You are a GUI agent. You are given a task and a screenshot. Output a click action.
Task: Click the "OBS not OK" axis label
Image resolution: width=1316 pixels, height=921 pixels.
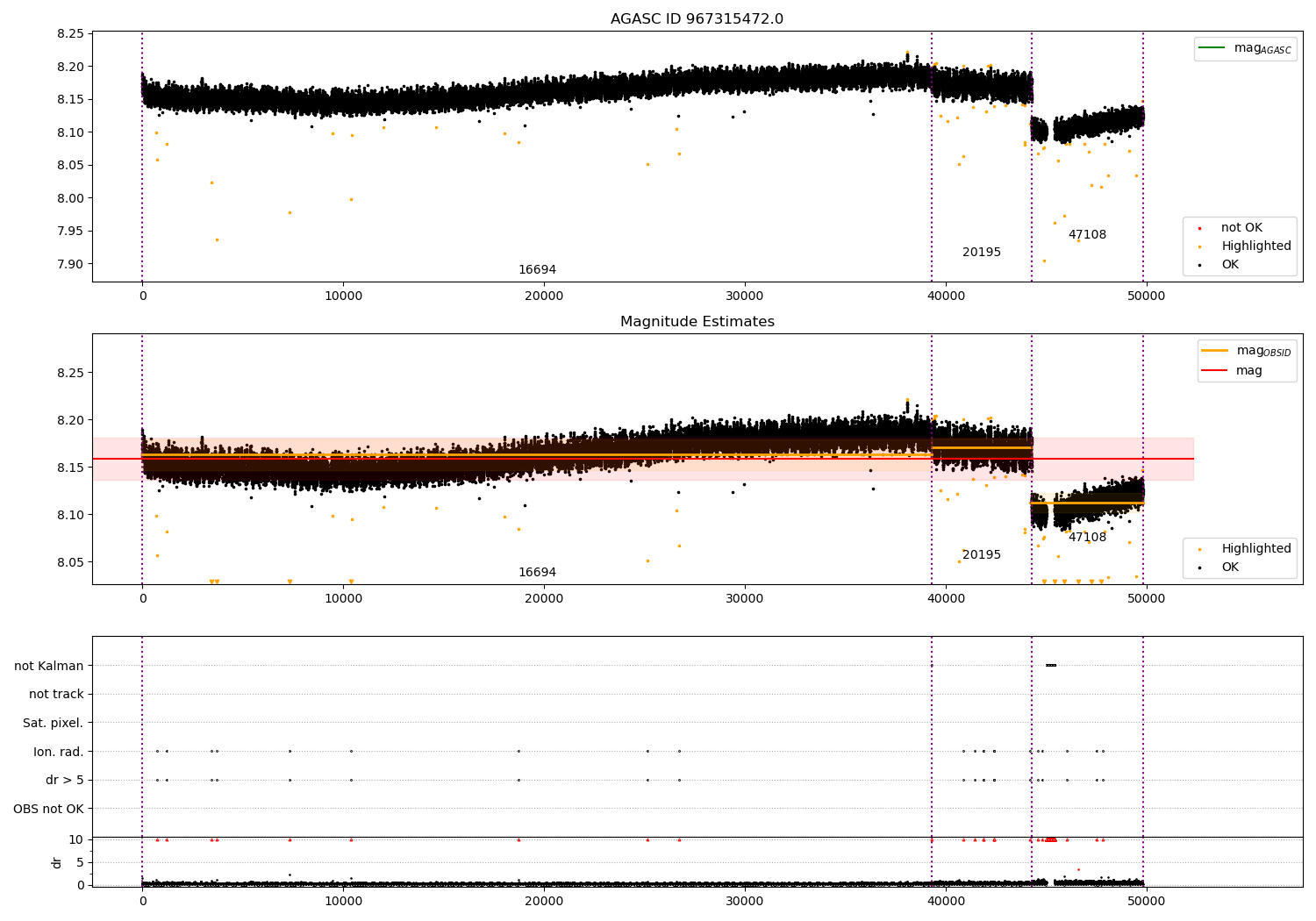48,809
